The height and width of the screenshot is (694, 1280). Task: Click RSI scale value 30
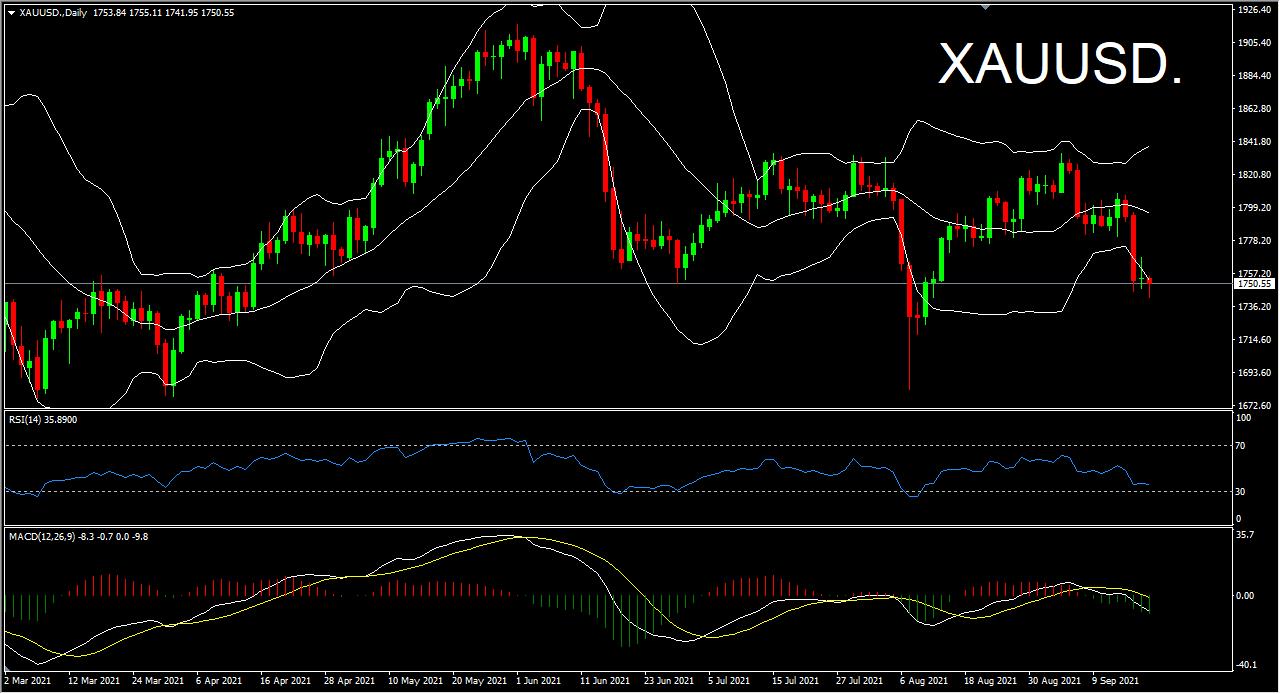[1240, 491]
